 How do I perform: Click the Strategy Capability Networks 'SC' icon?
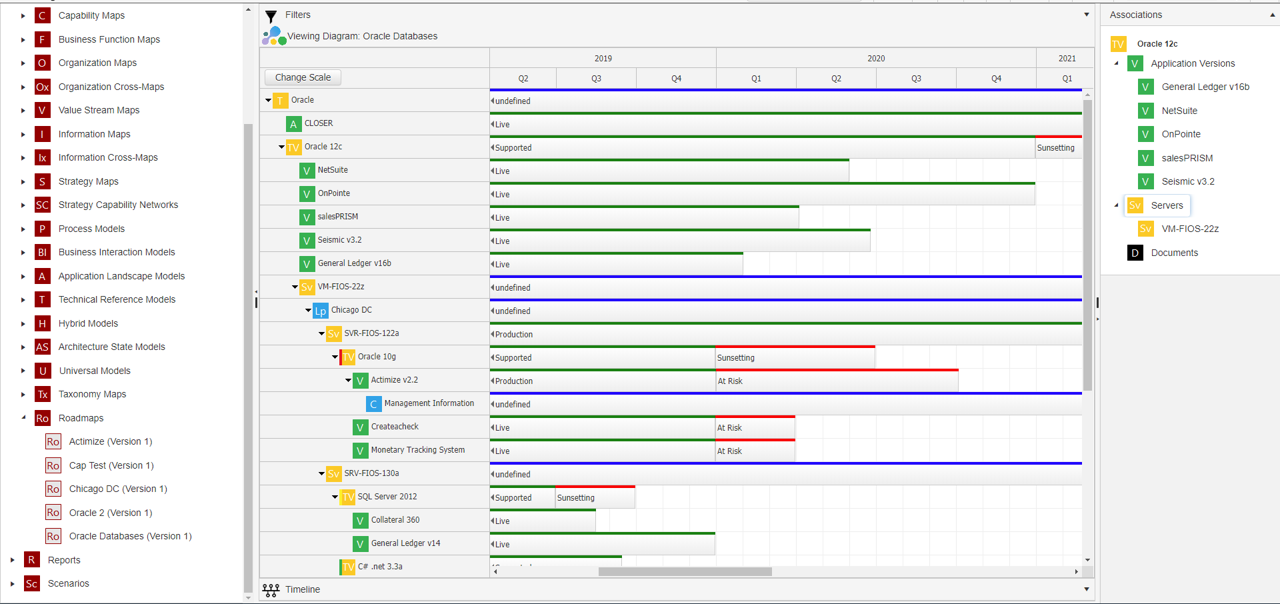coord(42,205)
